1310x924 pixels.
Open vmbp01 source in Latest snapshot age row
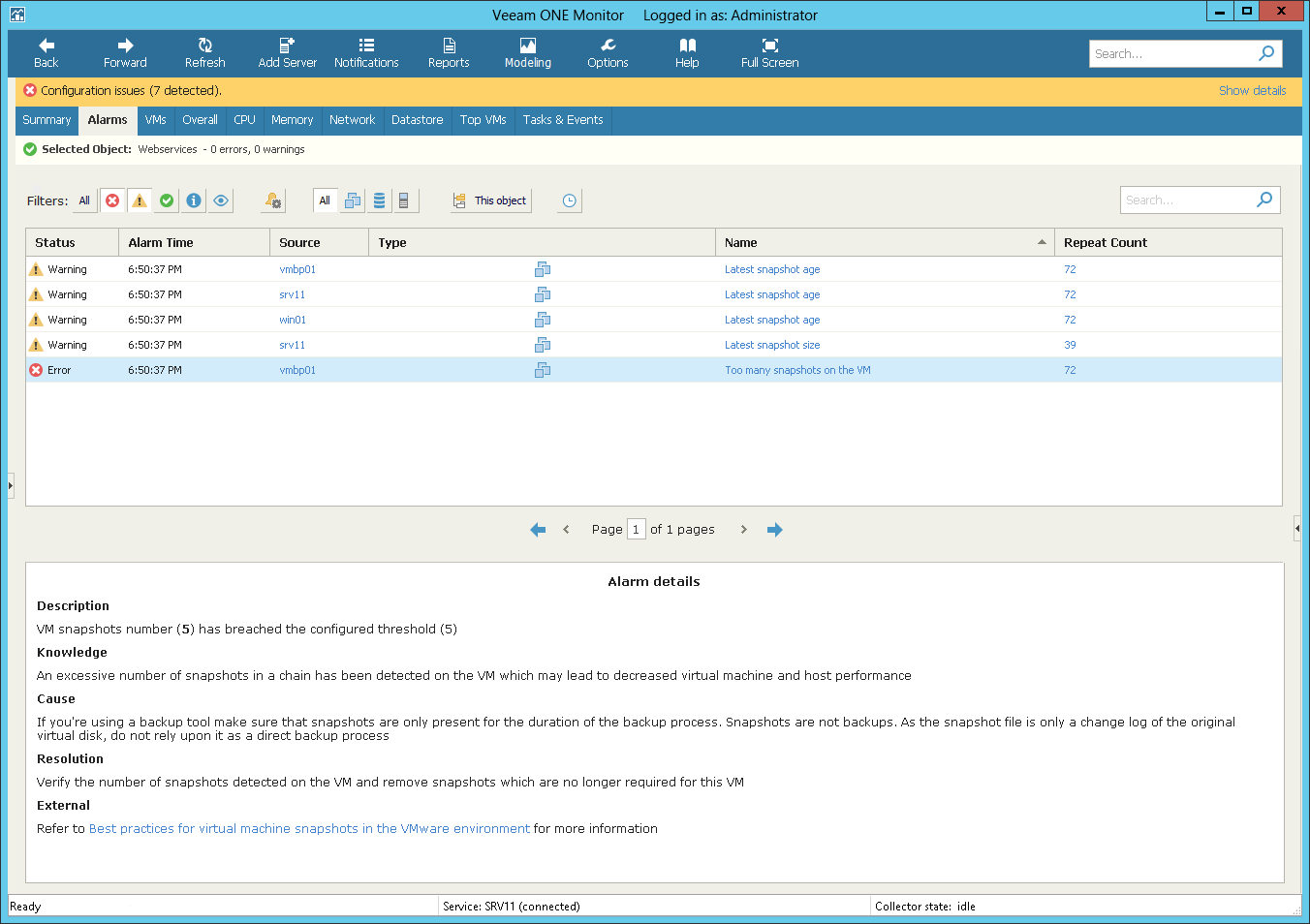[297, 269]
